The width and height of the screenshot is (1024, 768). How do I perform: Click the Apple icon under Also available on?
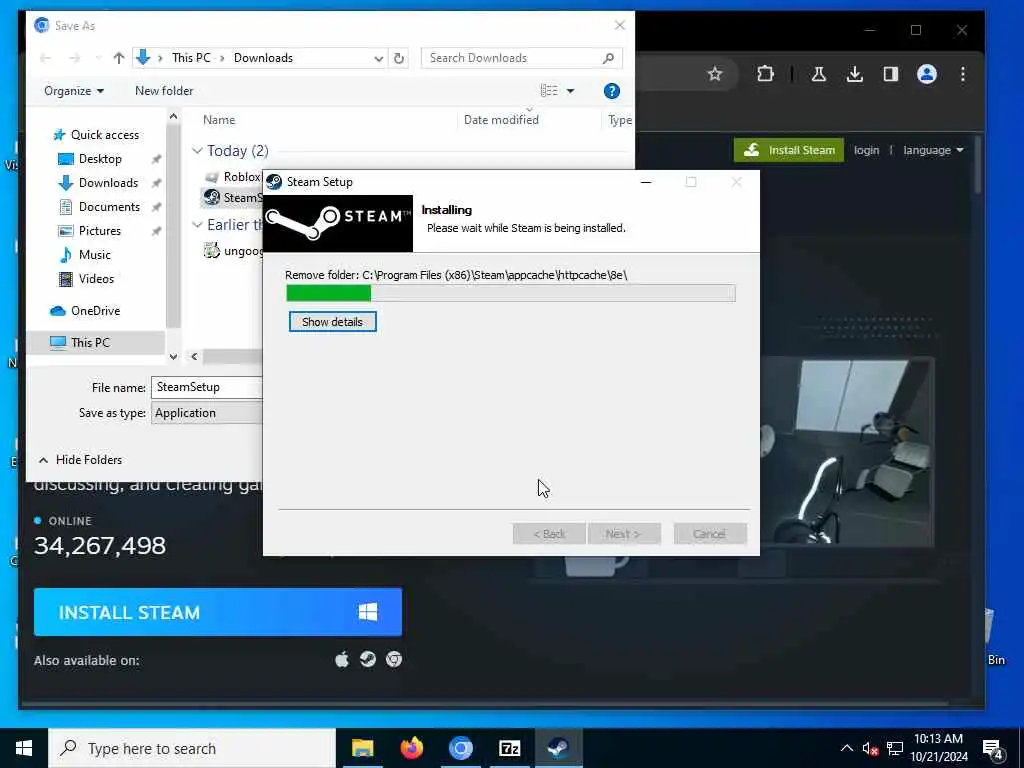point(342,660)
